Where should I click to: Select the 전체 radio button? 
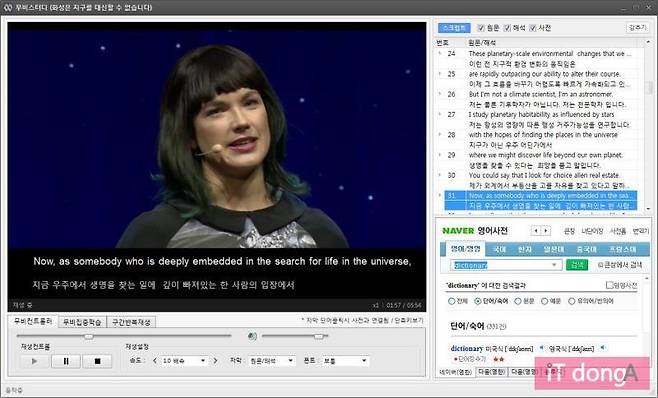(x=452, y=301)
